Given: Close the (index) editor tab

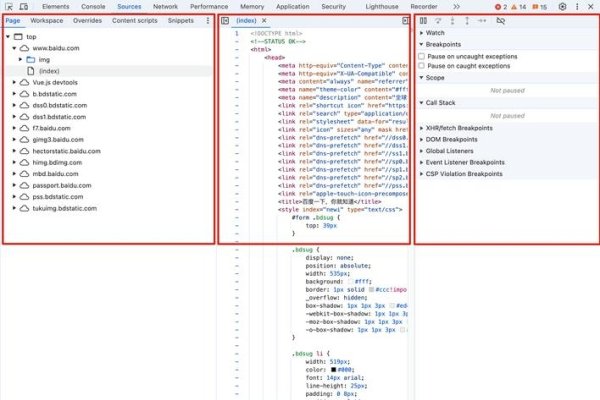Looking at the screenshot, I should 265,20.
